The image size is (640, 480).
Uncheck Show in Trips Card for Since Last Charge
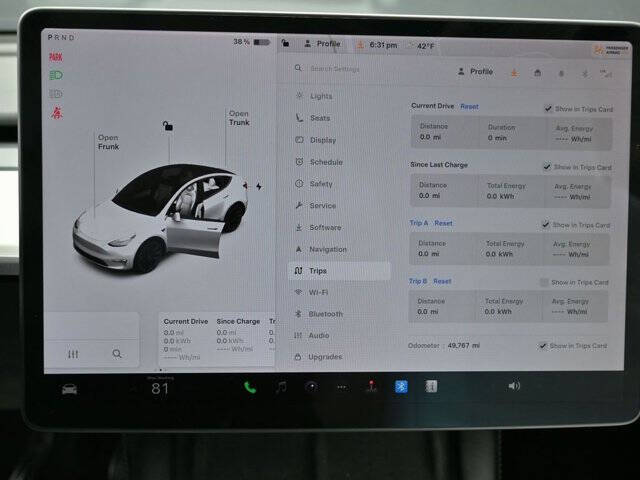coord(547,167)
